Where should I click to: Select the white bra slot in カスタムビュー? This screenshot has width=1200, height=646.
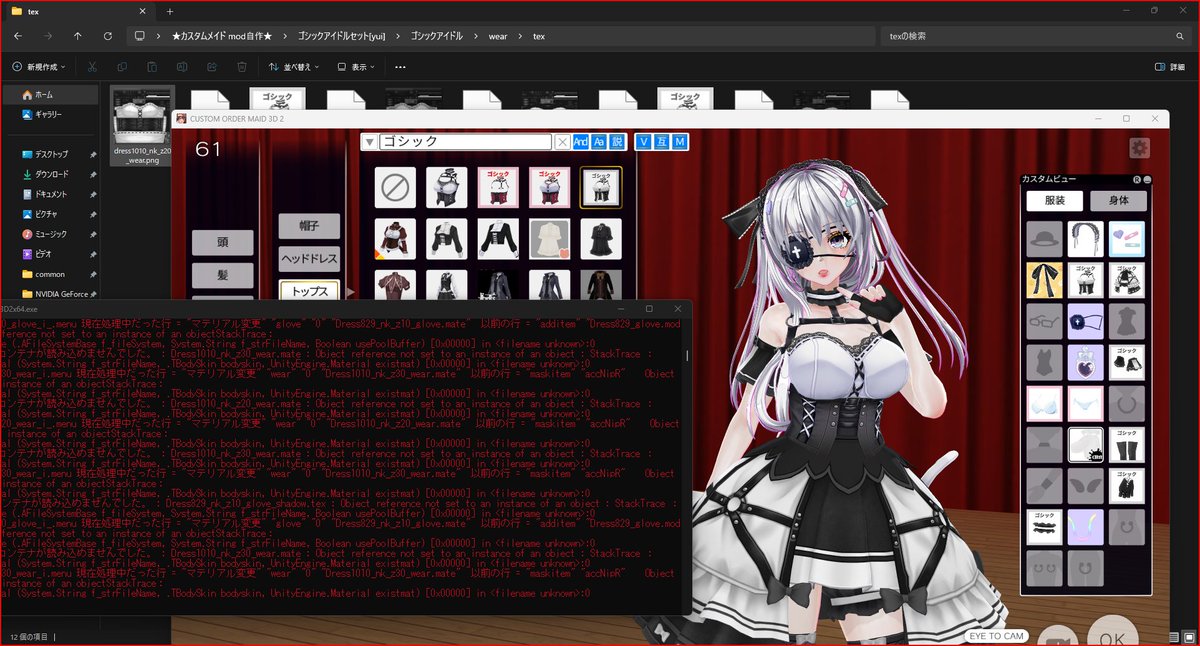click(x=1044, y=403)
